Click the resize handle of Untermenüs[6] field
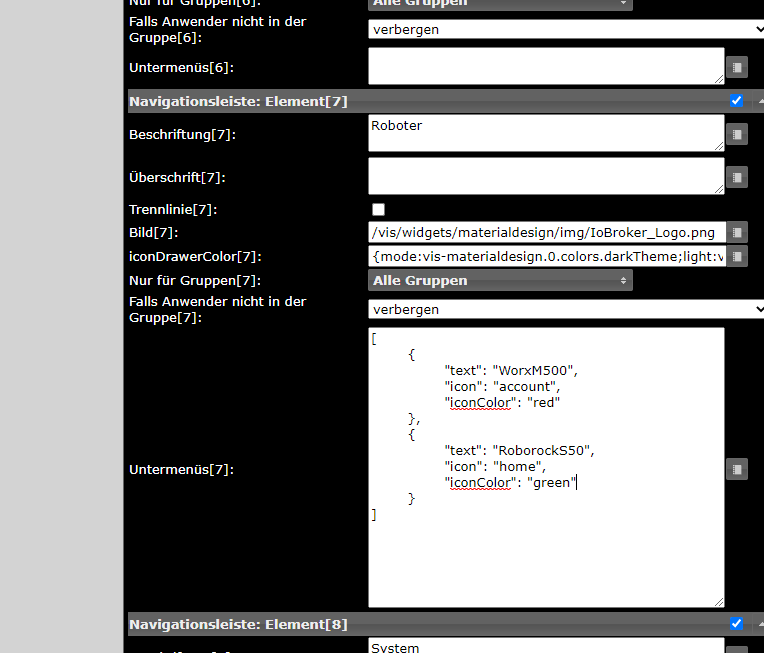Viewport: 764px width, 653px height. pyautogui.click(x=719, y=79)
